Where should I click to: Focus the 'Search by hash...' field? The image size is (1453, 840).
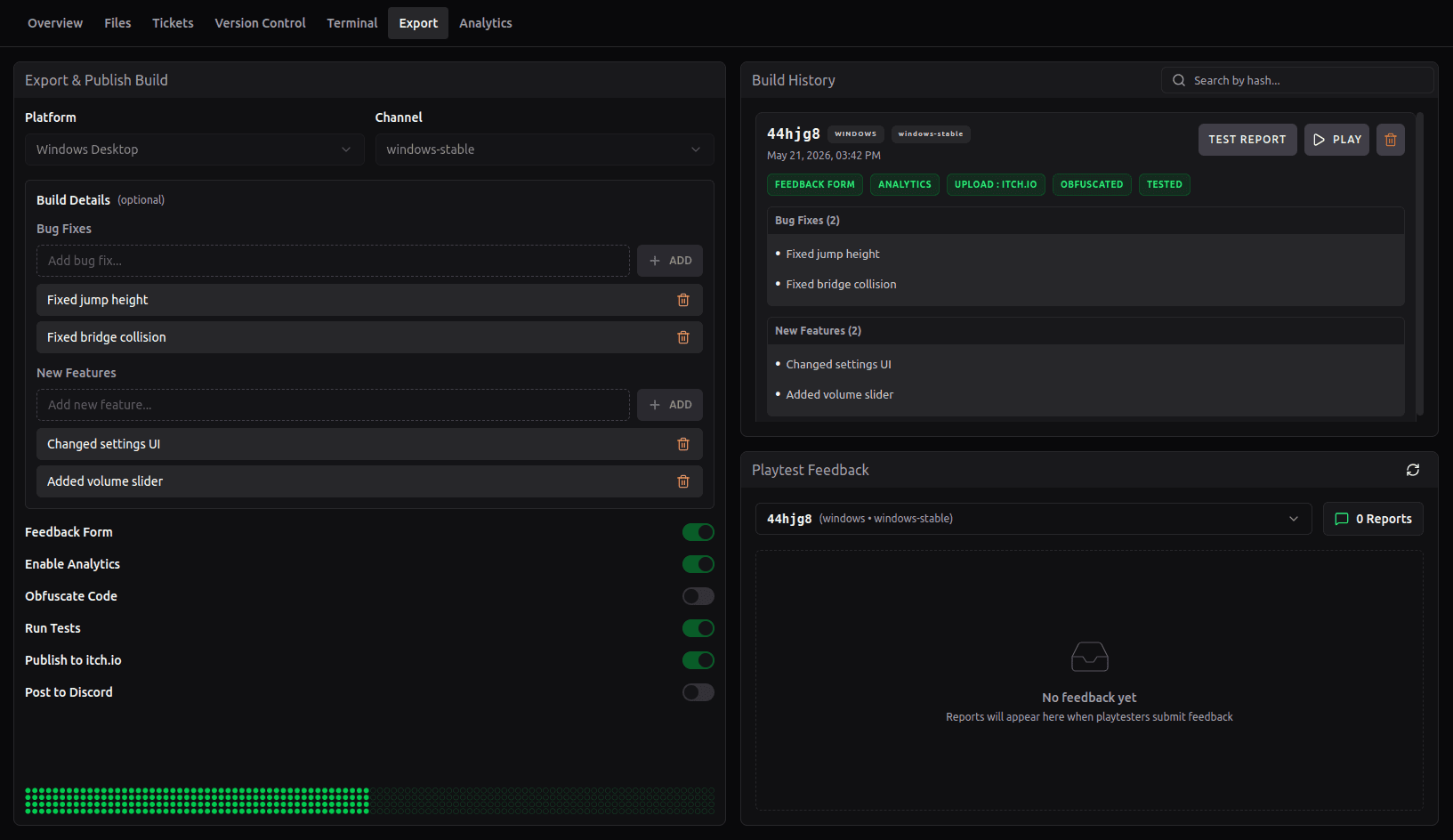click(x=1297, y=80)
